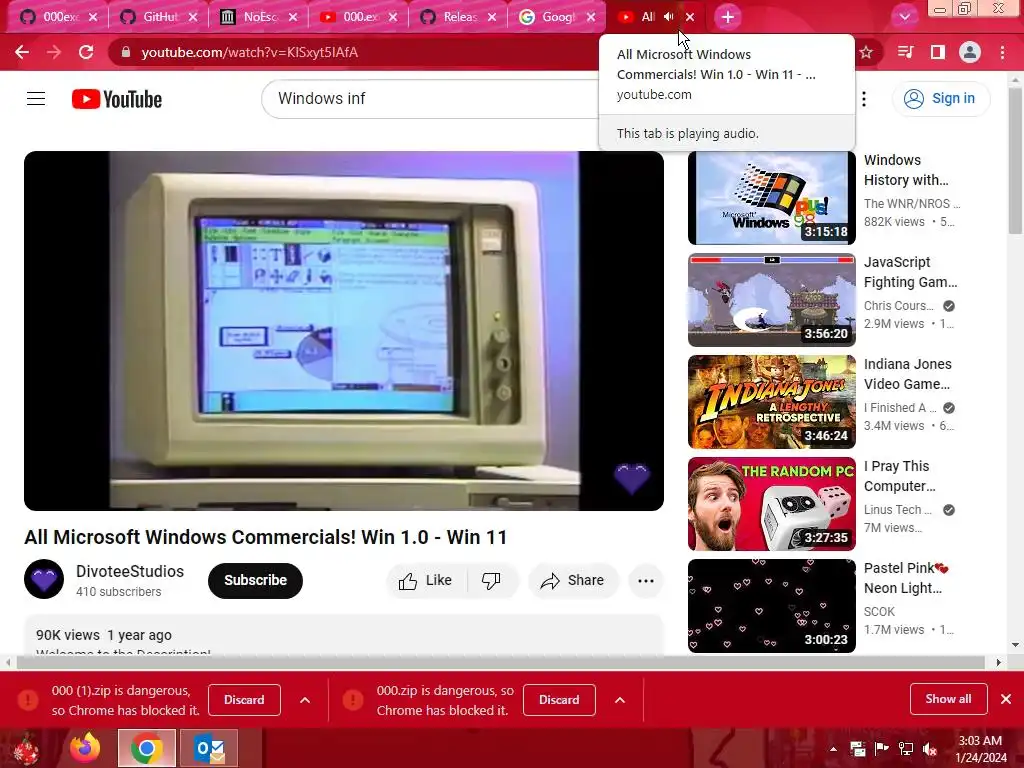Open Windows History video thumbnail
Image resolution: width=1024 pixels, height=768 pixels.
(771, 198)
